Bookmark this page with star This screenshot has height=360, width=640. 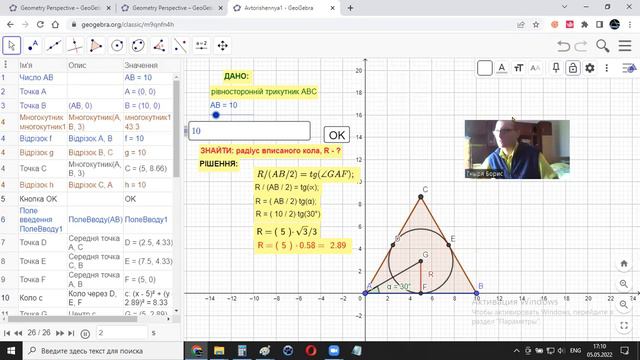pyautogui.click(x=536, y=24)
